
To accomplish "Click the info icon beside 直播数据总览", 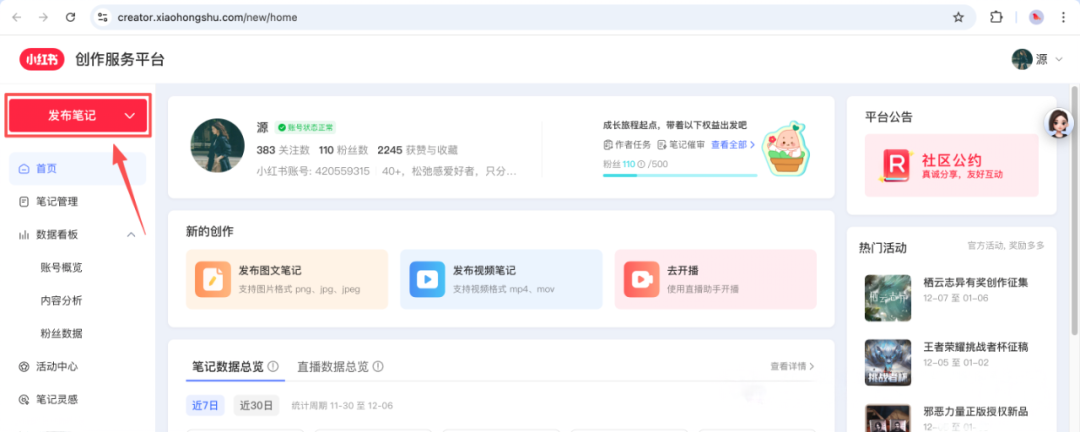I will [x=378, y=367].
